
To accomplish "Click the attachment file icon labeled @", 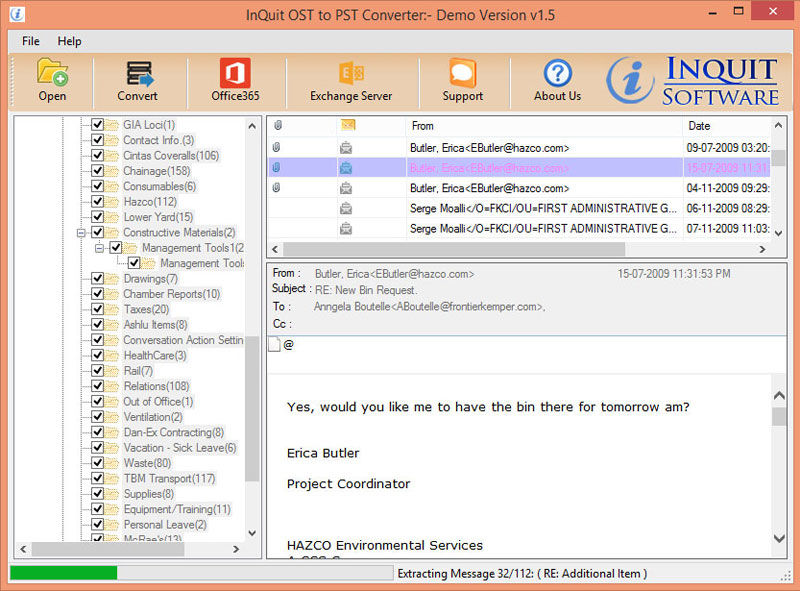I will click(x=274, y=344).
